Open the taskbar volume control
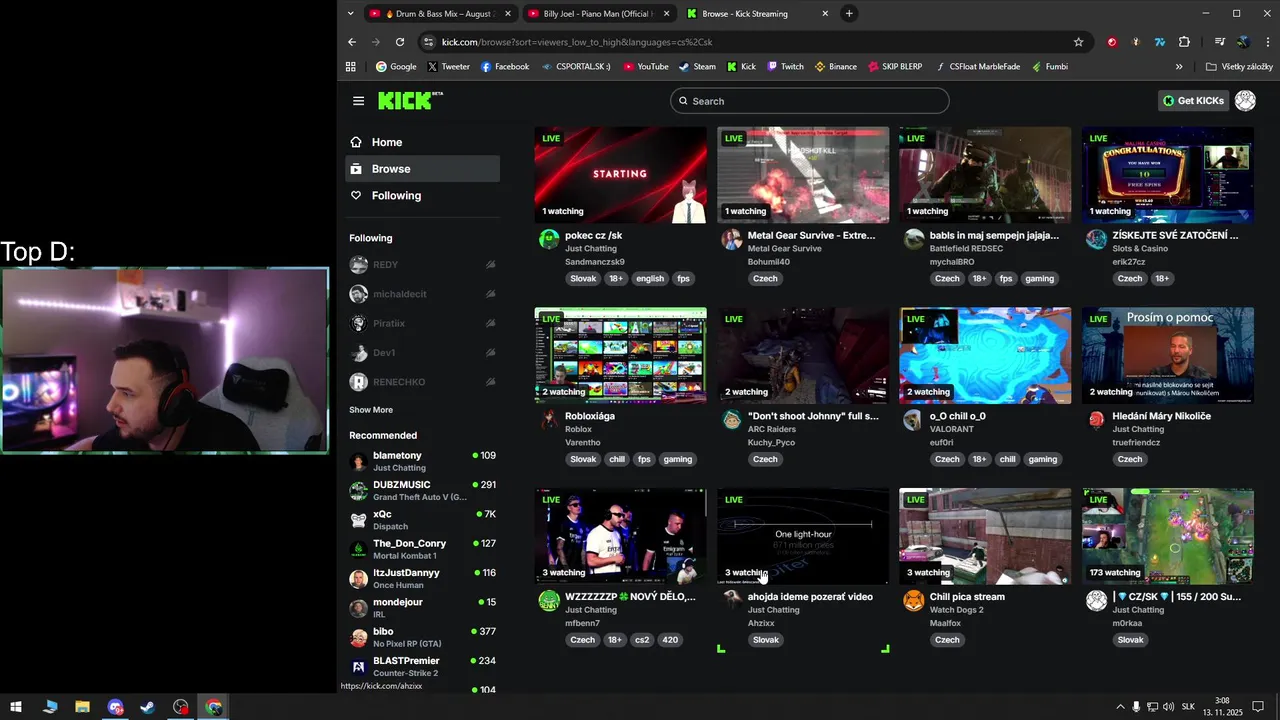Viewport: 1280px width, 720px height. [x=1168, y=707]
